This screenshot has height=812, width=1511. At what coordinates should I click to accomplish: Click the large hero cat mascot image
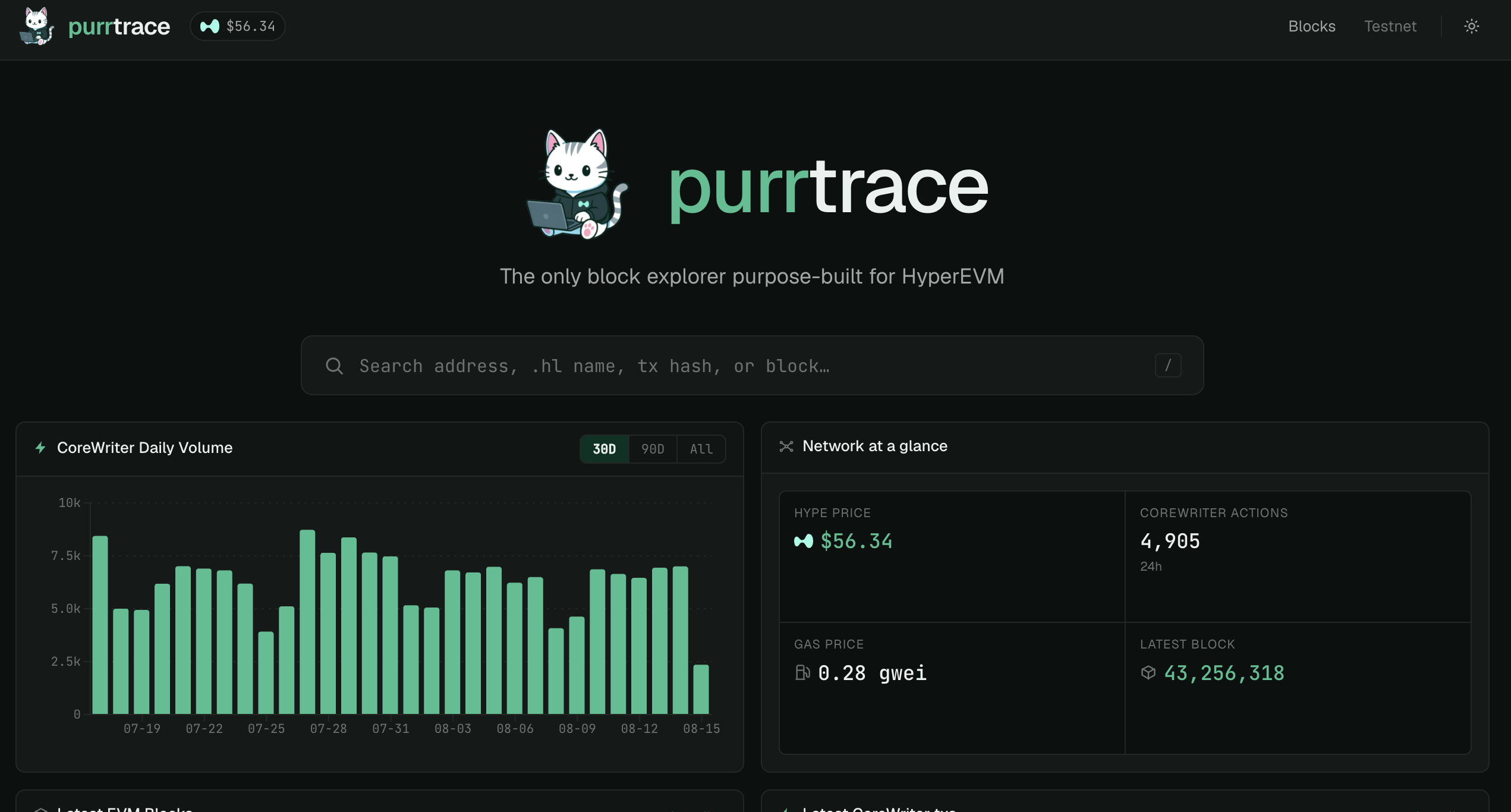tap(577, 184)
